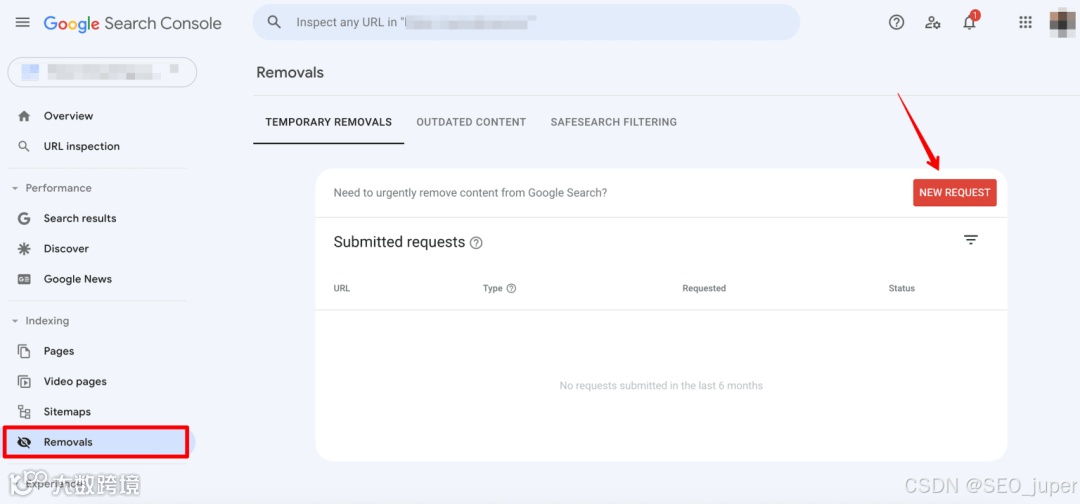Open the Google apps grid
Screen dimensions: 1080x504
tap(1025, 23)
